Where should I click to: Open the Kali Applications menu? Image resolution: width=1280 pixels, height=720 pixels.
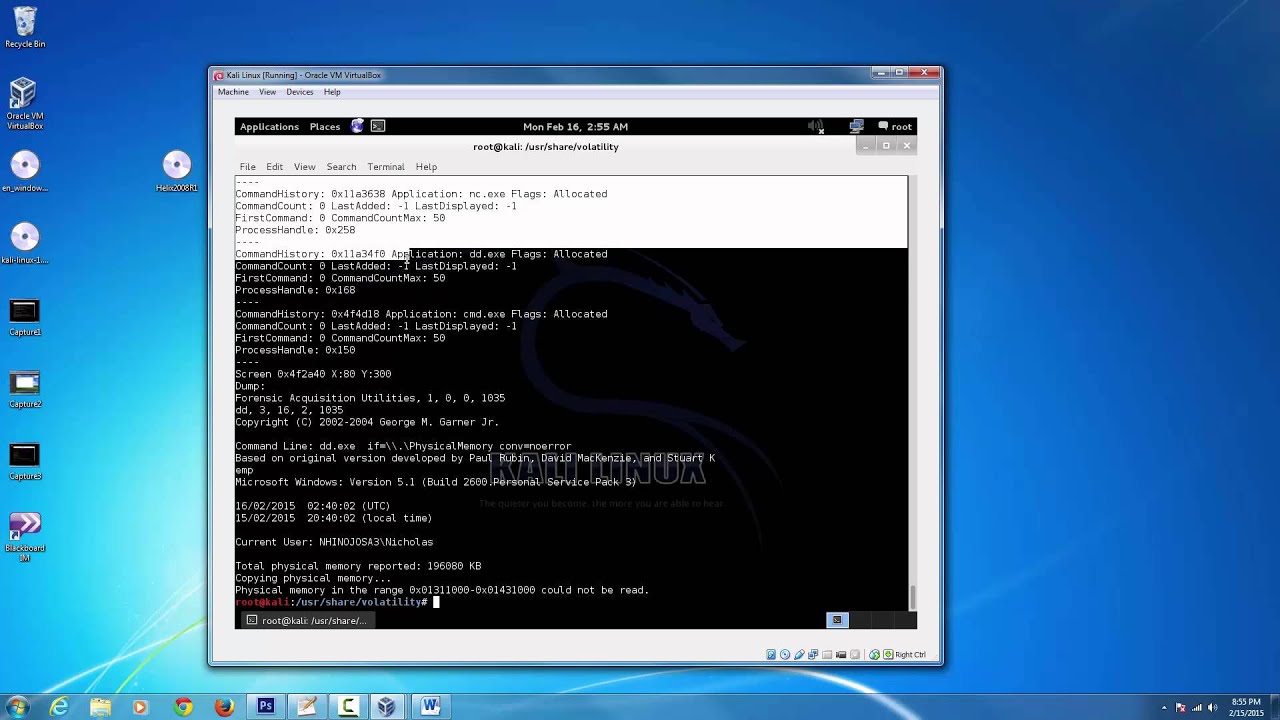269,127
